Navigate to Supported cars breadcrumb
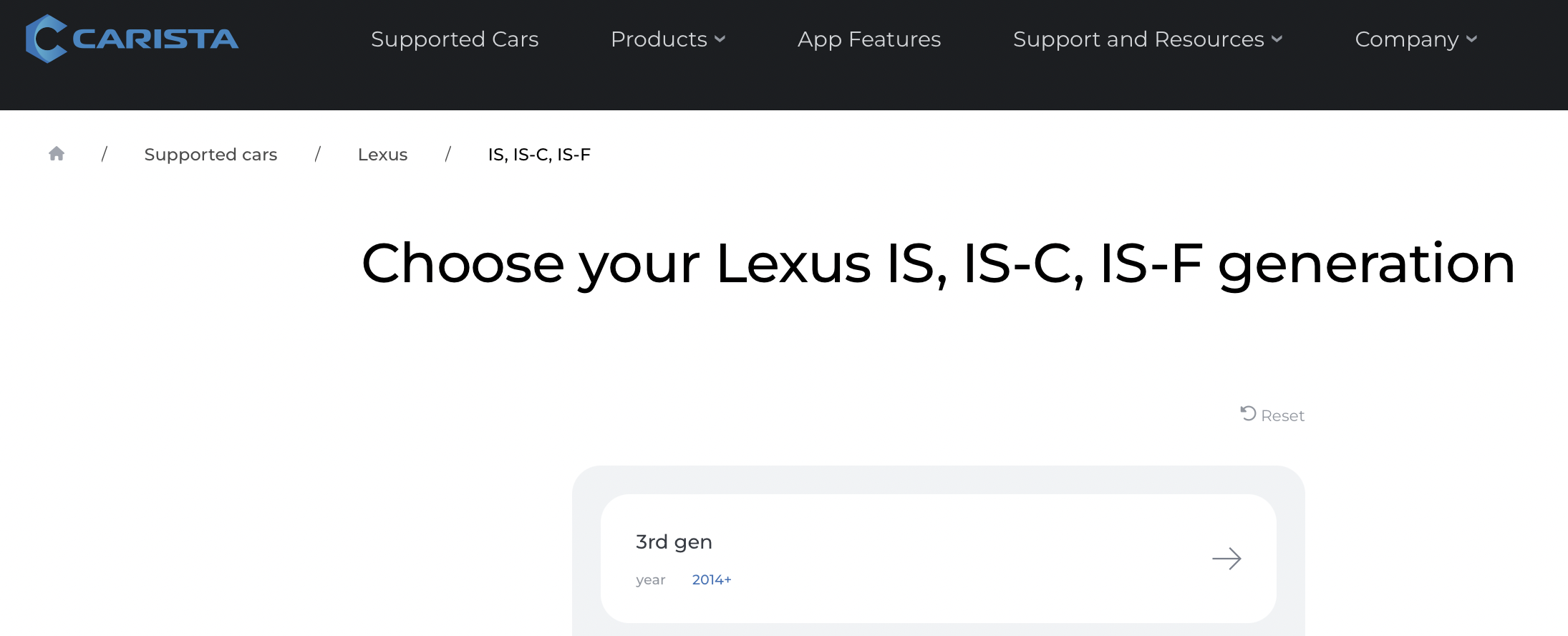This screenshot has height=636, width=1568. coord(210,155)
